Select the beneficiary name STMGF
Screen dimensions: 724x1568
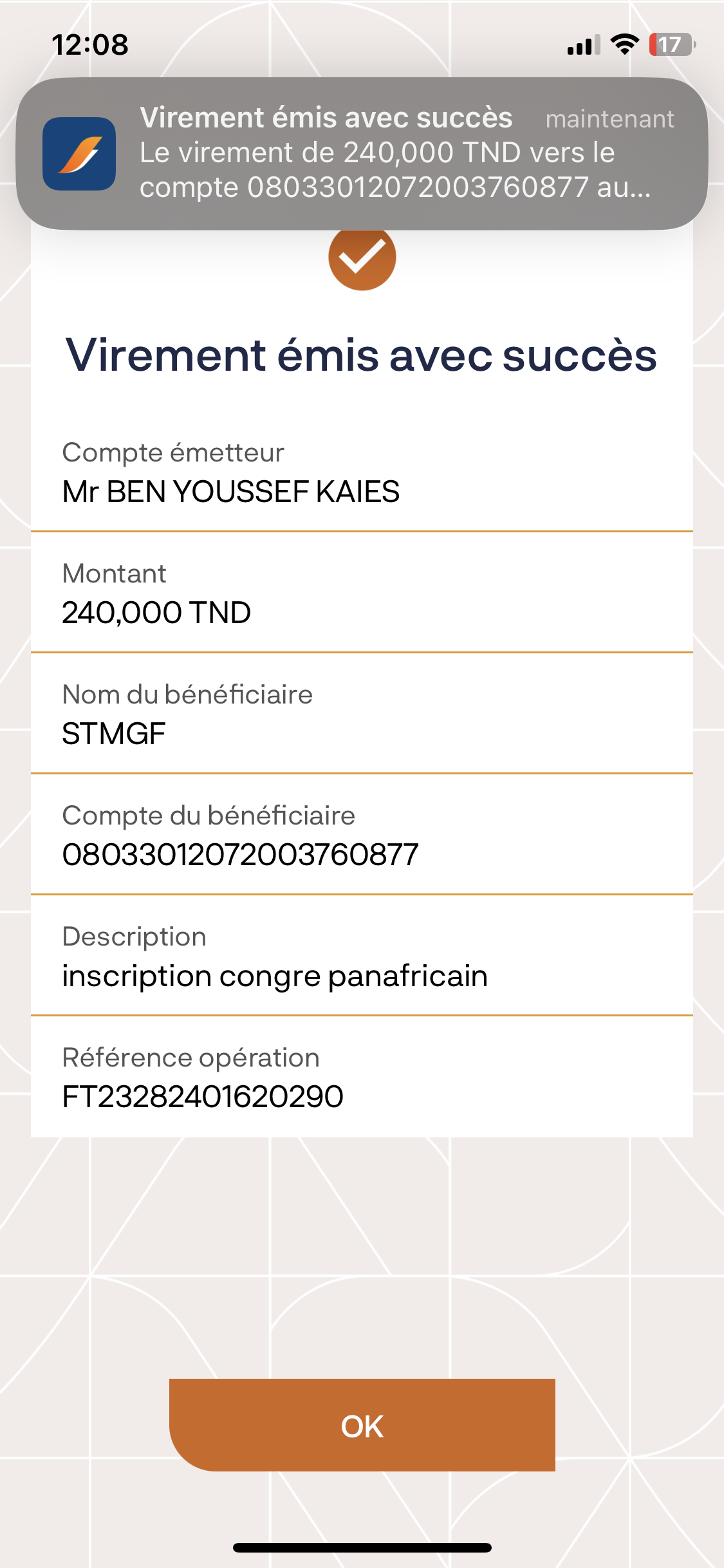pos(114,734)
